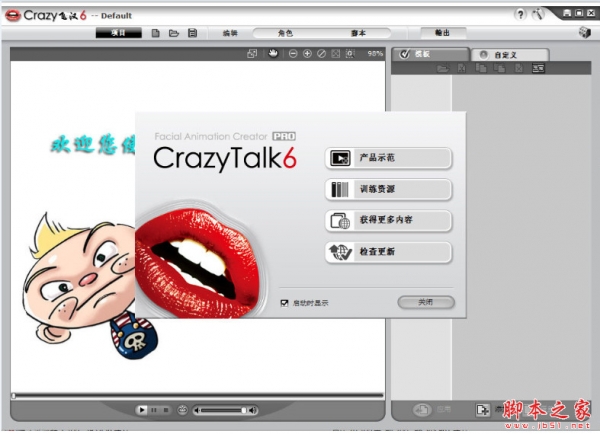Mute audio with left speaker icon

(197, 411)
